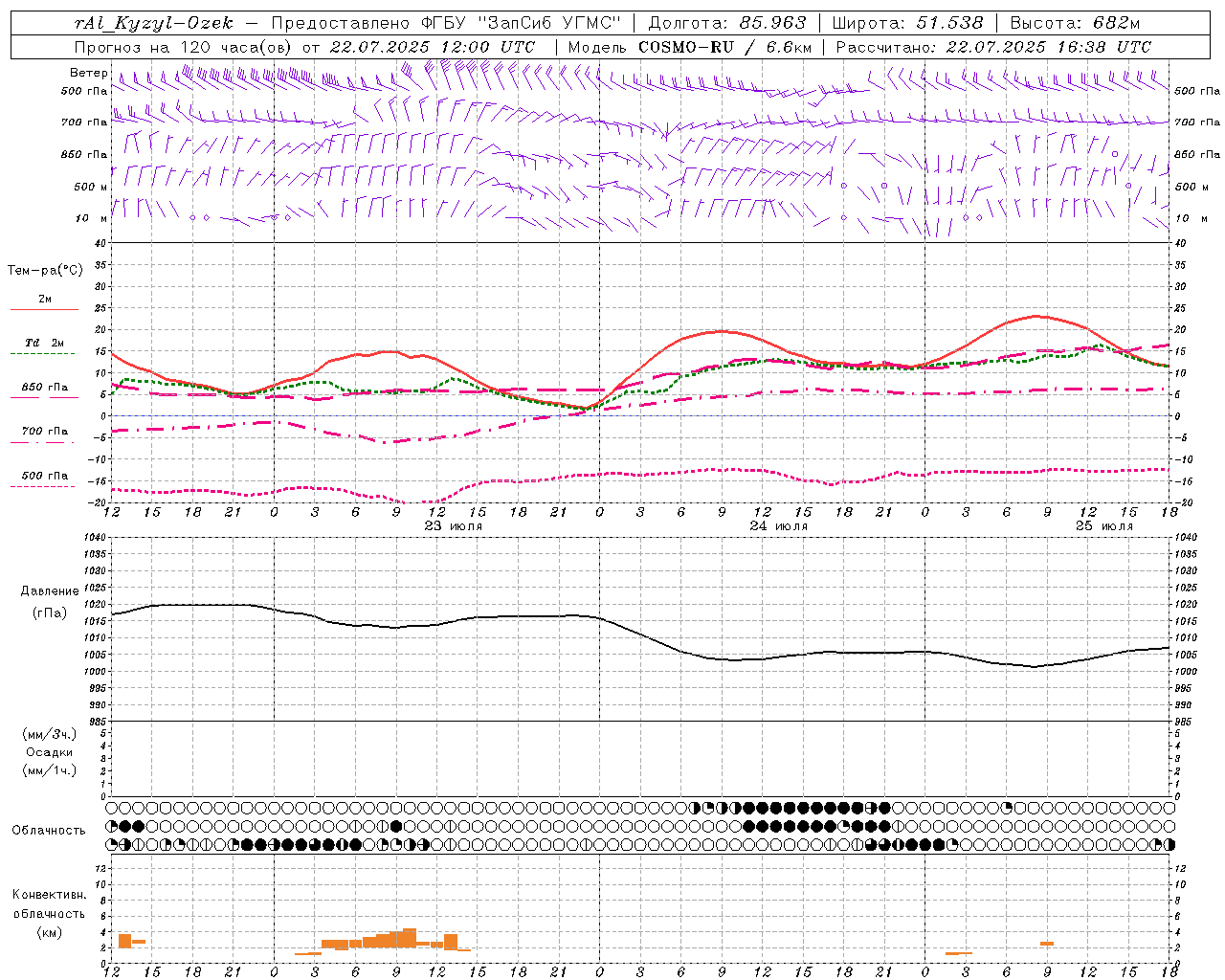Click the '(км)' unit under convective cloudiness
The width and height of the screenshot is (1225, 980).
[x=50, y=932]
